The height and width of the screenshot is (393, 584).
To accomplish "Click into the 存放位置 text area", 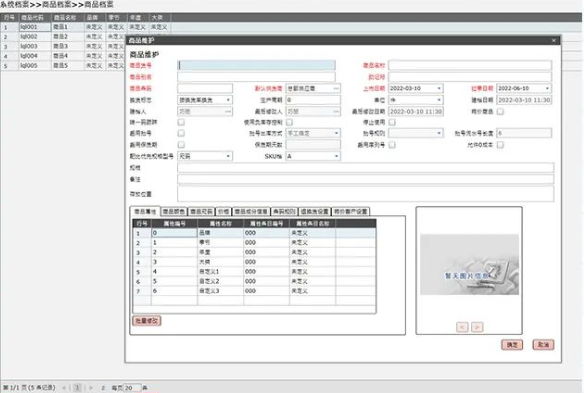I will 365,194.
